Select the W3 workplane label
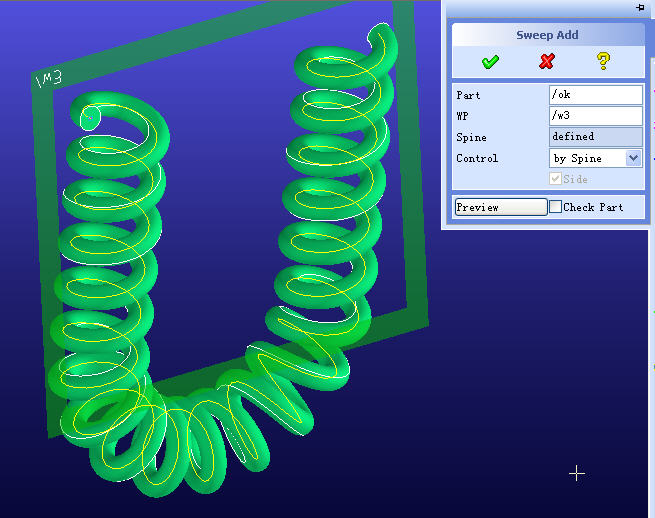The height and width of the screenshot is (518, 655). pyautogui.click(x=49, y=79)
